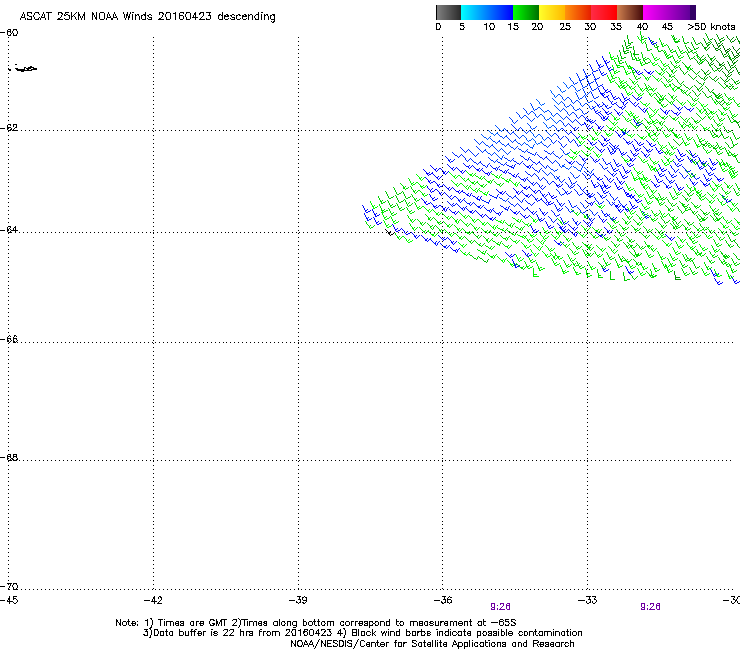The width and height of the screenshot is (740, 650).
Task: Click the legend label '25'
Action: tap(565, 27)
